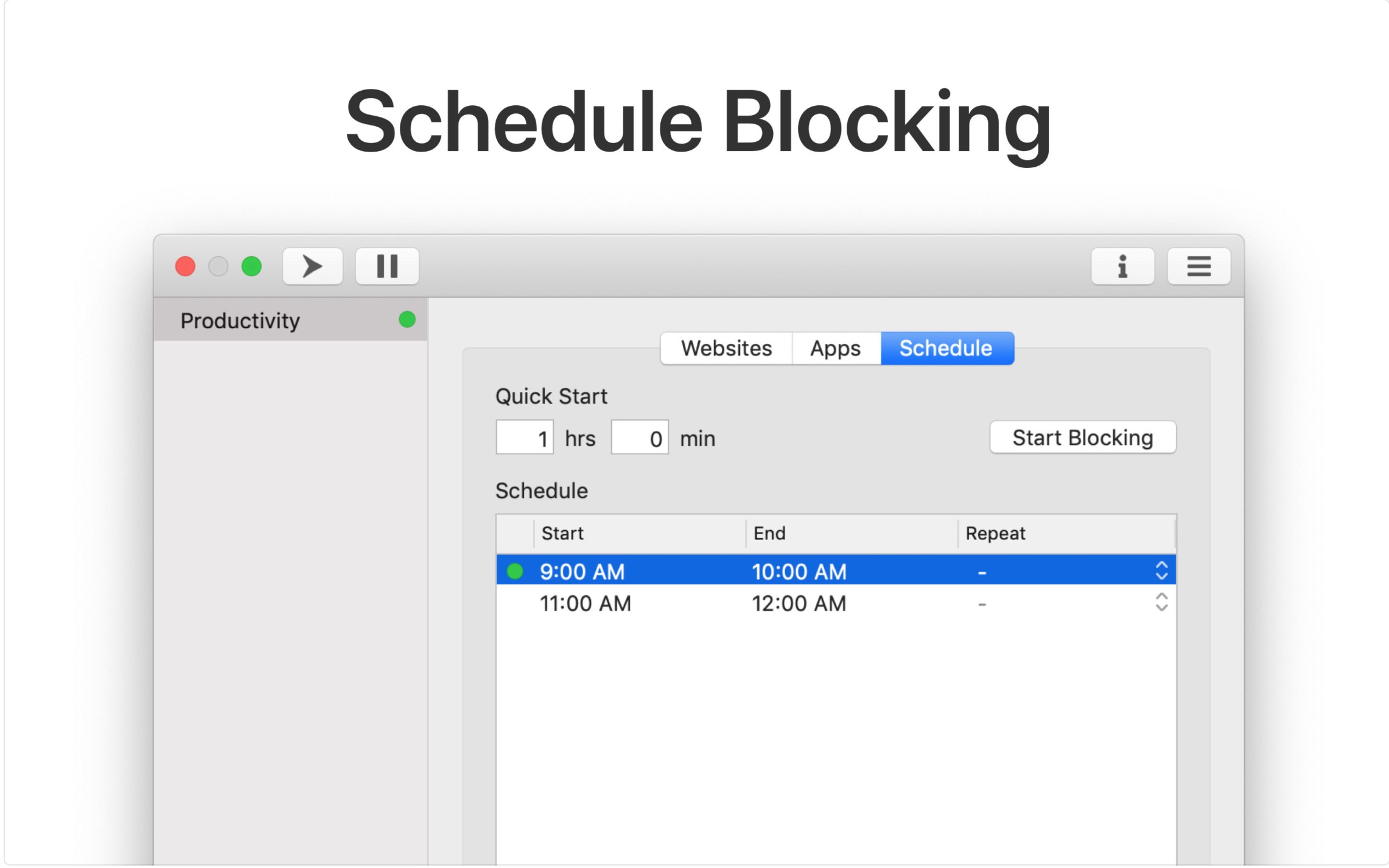Click green status dot beside Productivity

coord(407,320)
